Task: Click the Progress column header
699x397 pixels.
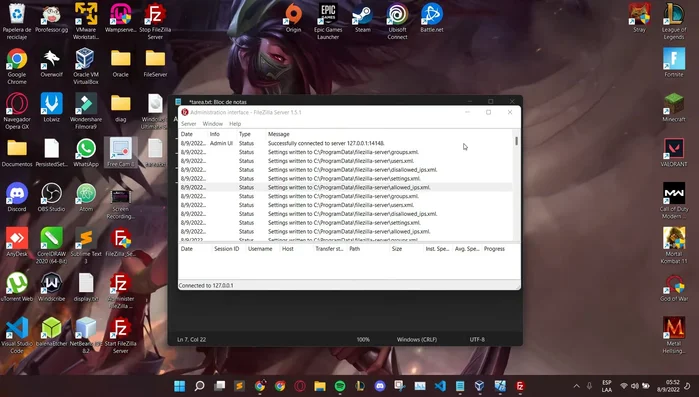Action: tap(494, 249)
